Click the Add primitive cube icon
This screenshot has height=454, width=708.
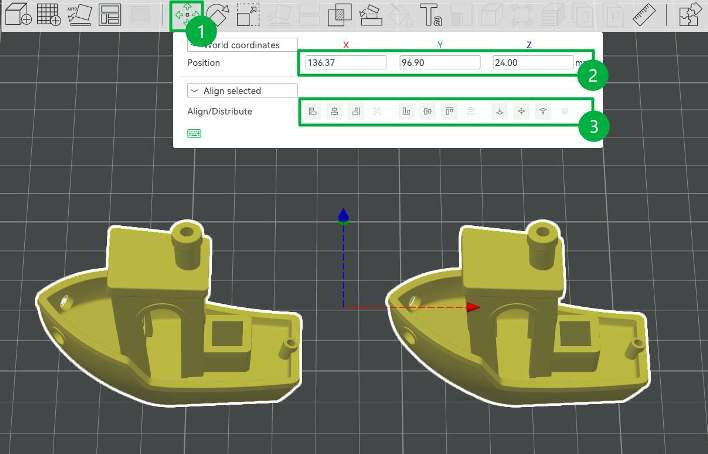point(19,14)
